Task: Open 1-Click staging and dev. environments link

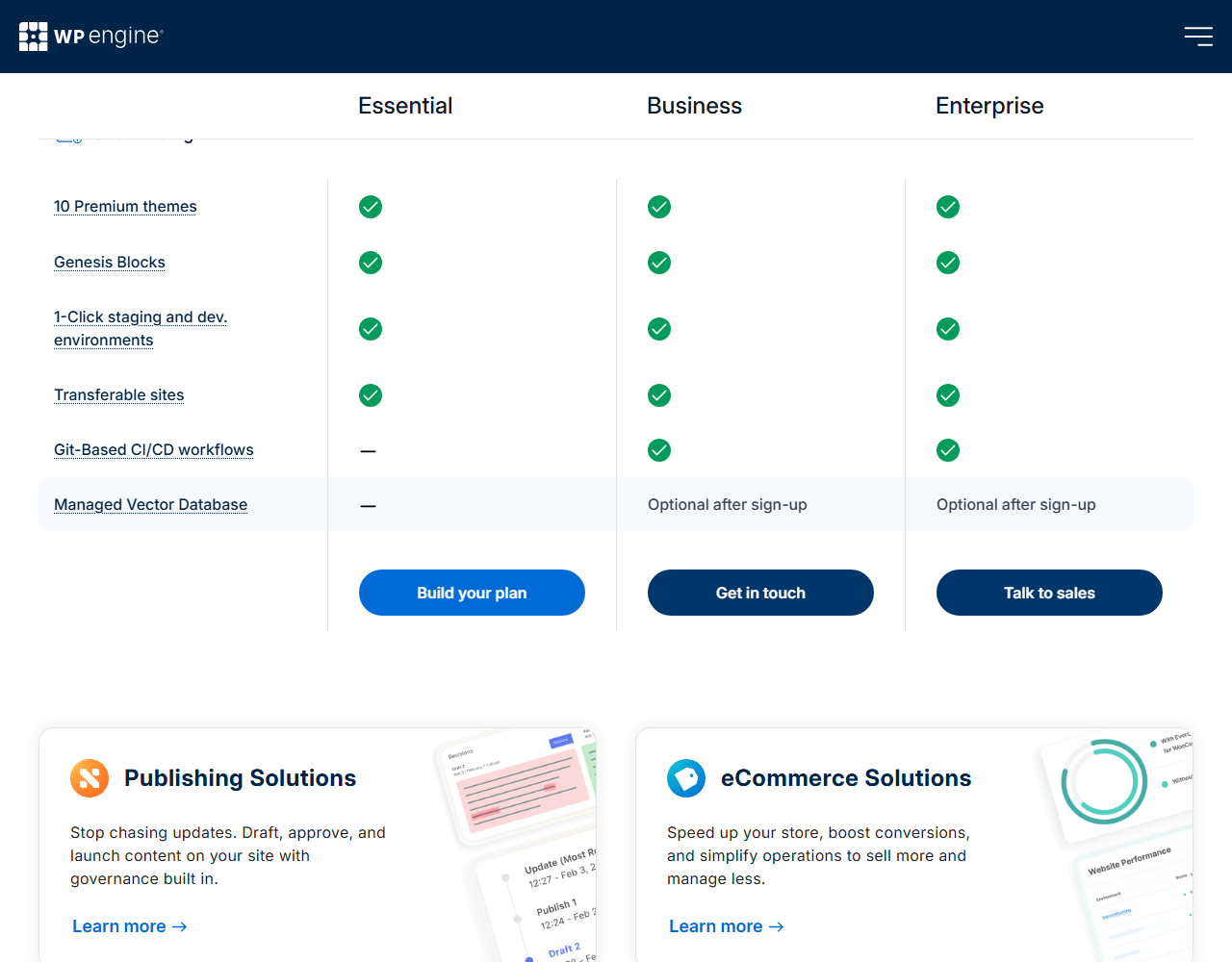Action: pyautogui.click(x=141, y=329)
